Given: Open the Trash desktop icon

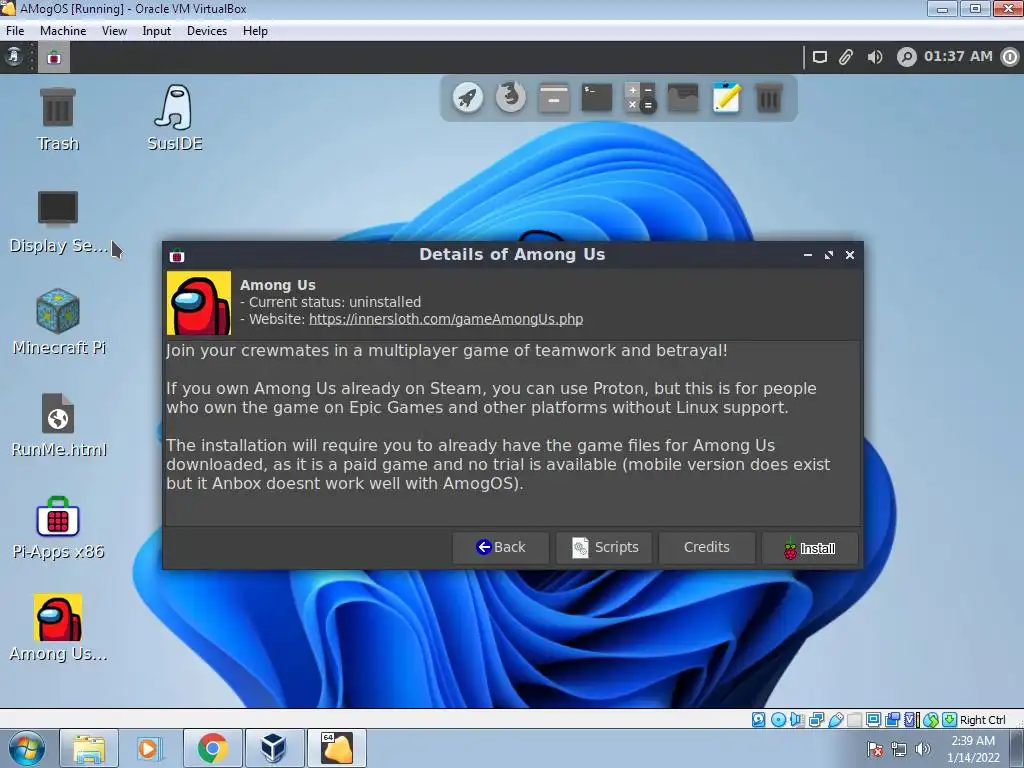Looking at the screenshot, I should point(58,120).
